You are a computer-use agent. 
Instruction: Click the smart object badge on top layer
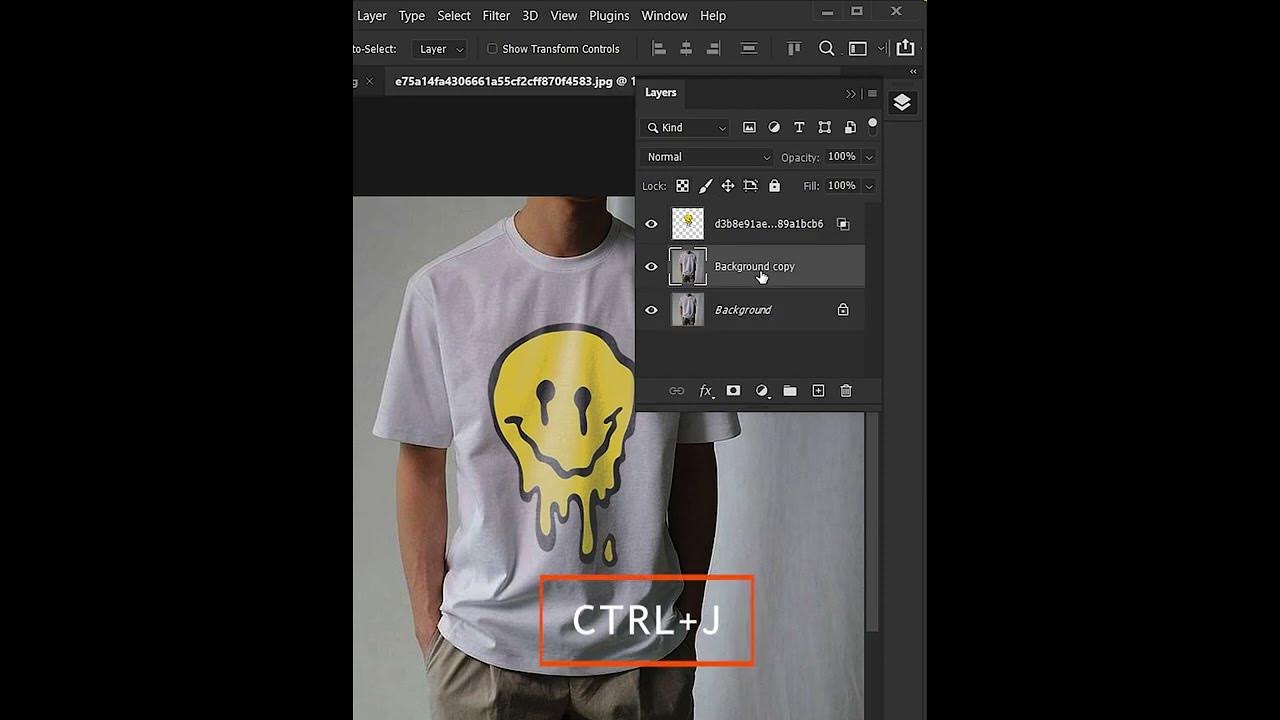[x=843, y=224]
